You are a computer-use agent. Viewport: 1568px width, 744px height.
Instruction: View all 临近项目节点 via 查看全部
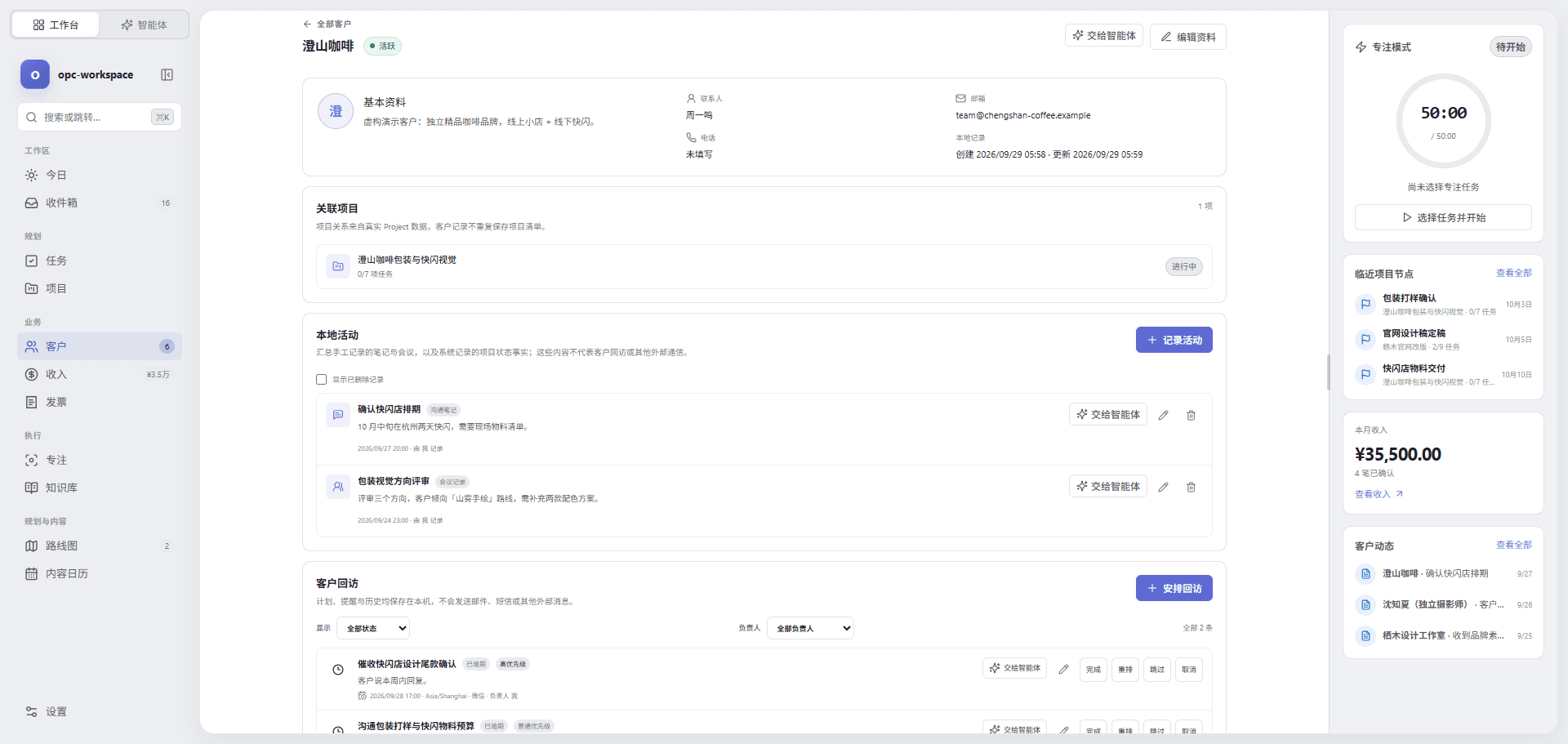click(x=1513, y=273)
